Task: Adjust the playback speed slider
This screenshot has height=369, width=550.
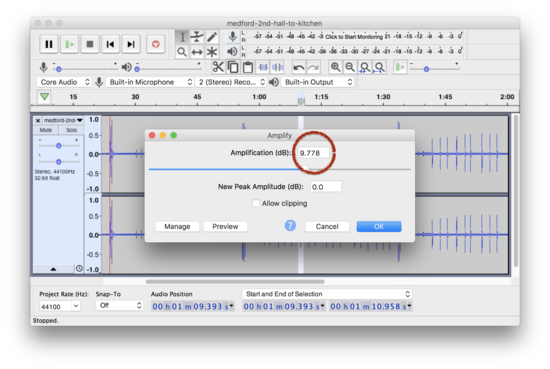Action: (435, 67)
